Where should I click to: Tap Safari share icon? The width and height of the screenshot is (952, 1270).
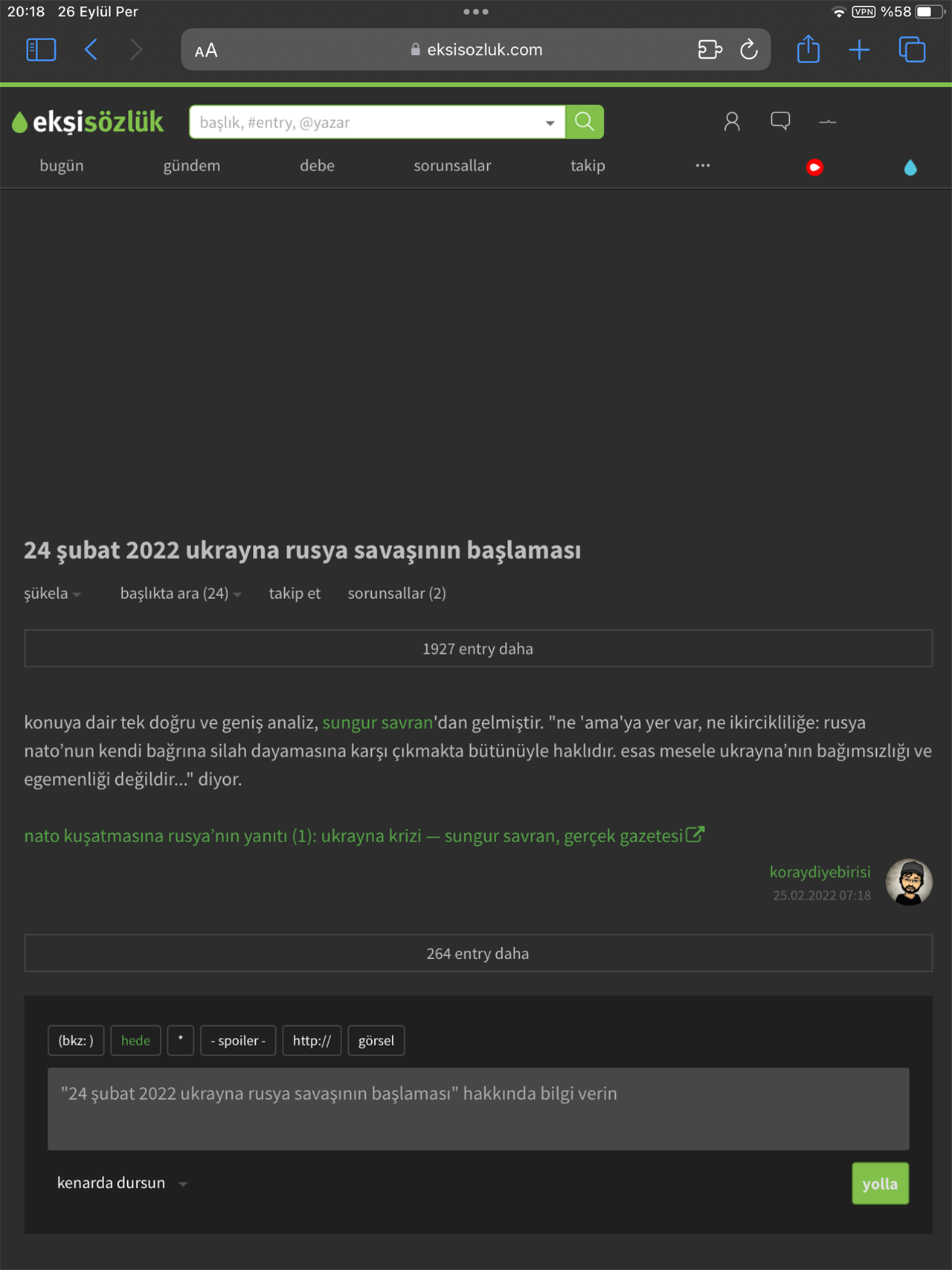pyautogui.click(x=808, y=50)
